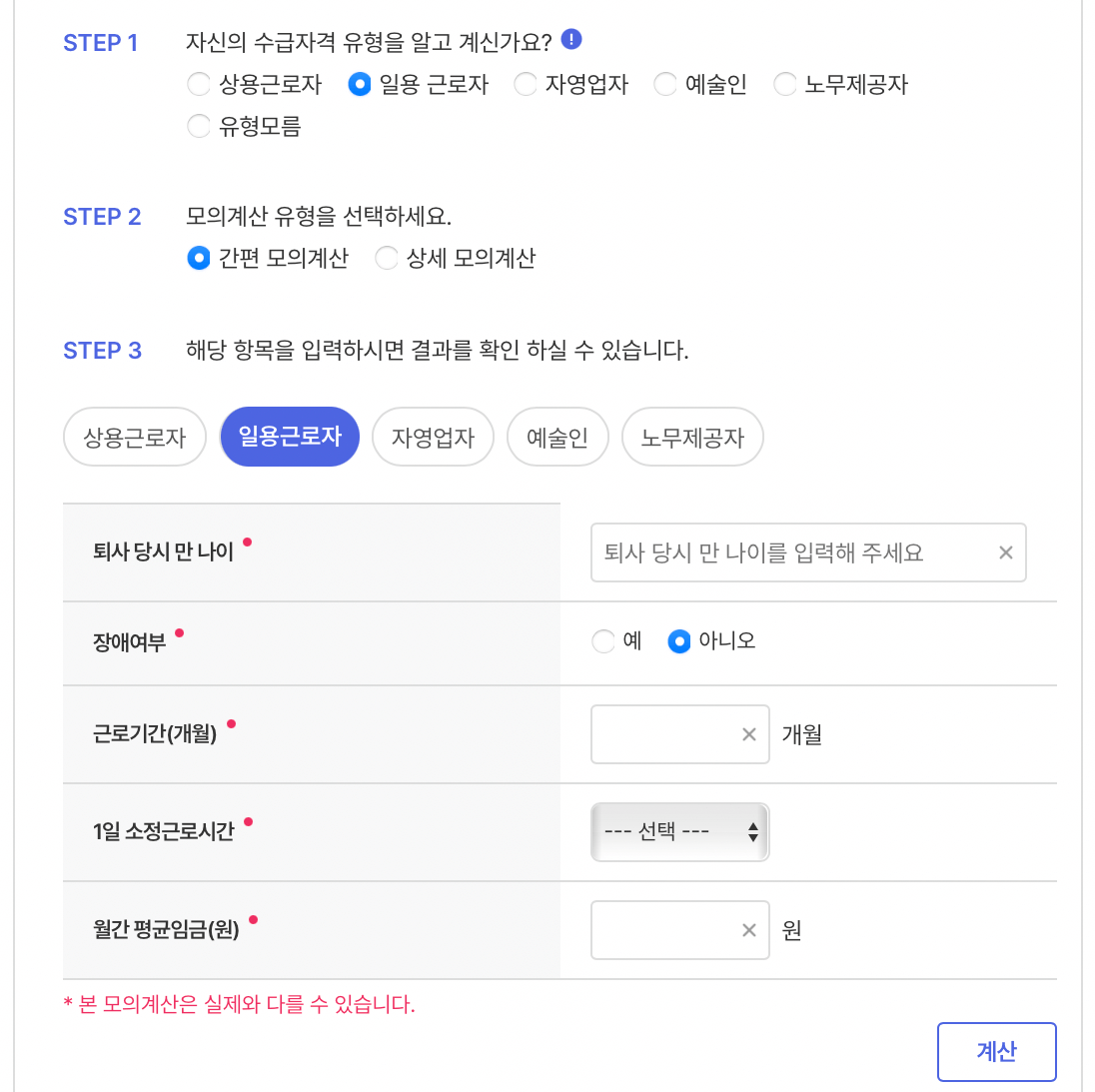
Task: Select 유형모름 if unsure of type
Action: (198, 127)
